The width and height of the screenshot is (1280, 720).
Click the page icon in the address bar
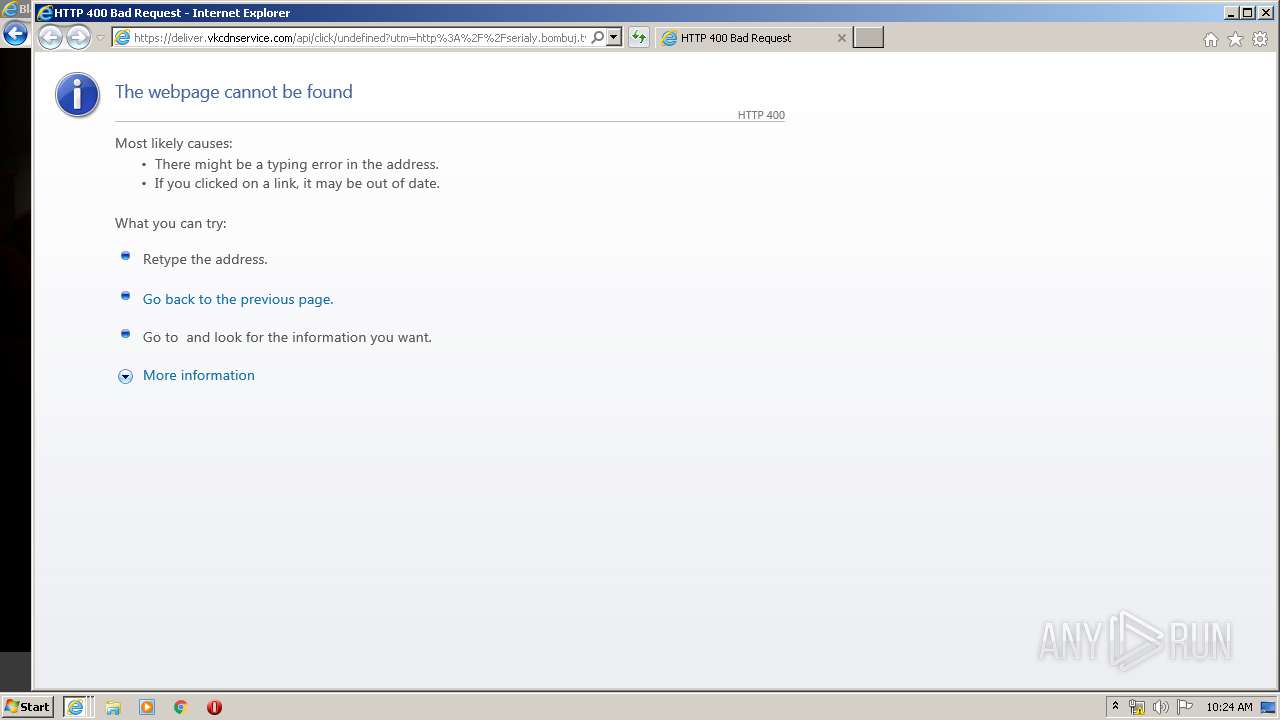coord(123,38)
